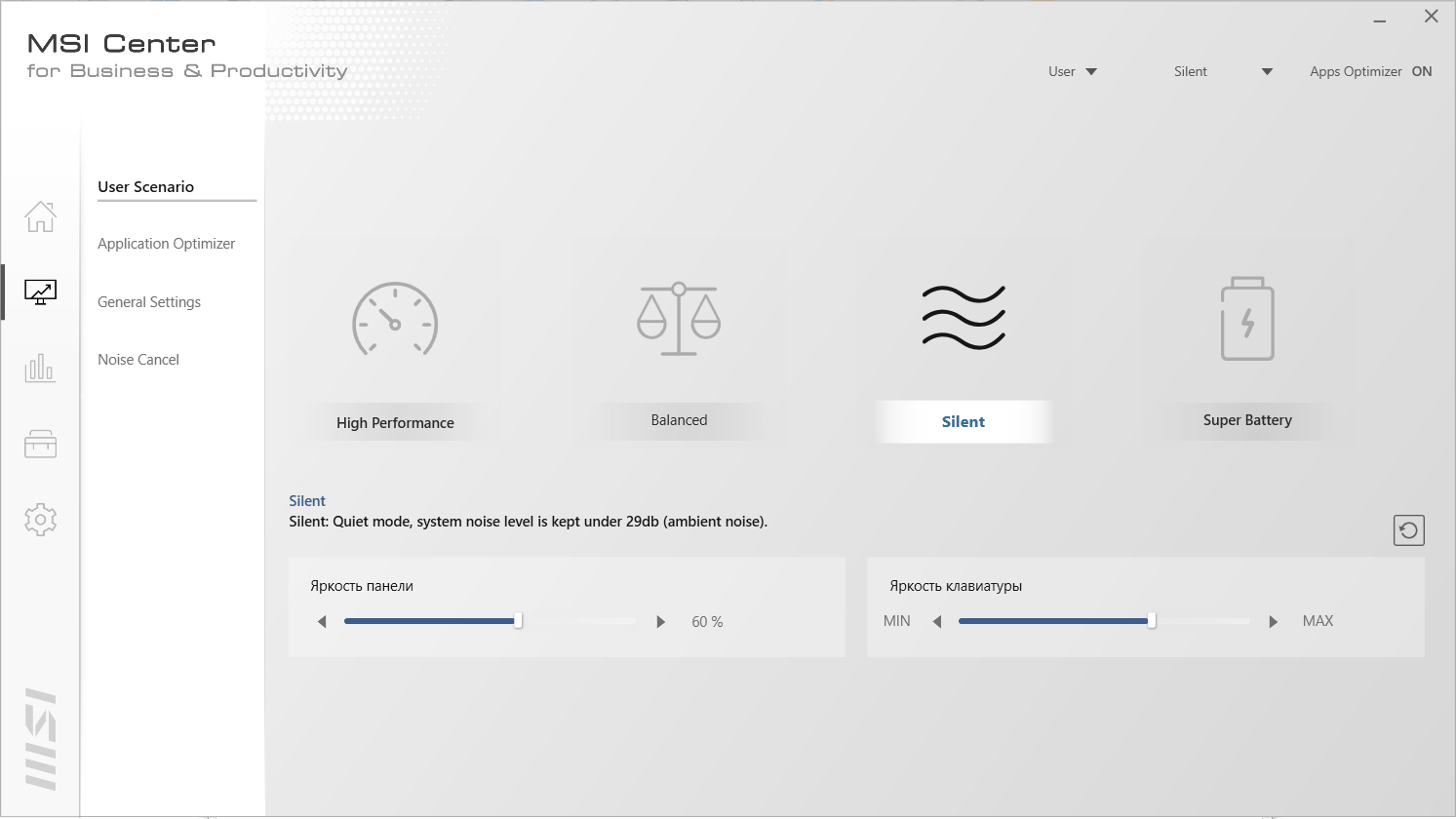This screenshot has width=1456, height=819.
Task: Select the Balanced scales icon
Action: coord(679,318)
